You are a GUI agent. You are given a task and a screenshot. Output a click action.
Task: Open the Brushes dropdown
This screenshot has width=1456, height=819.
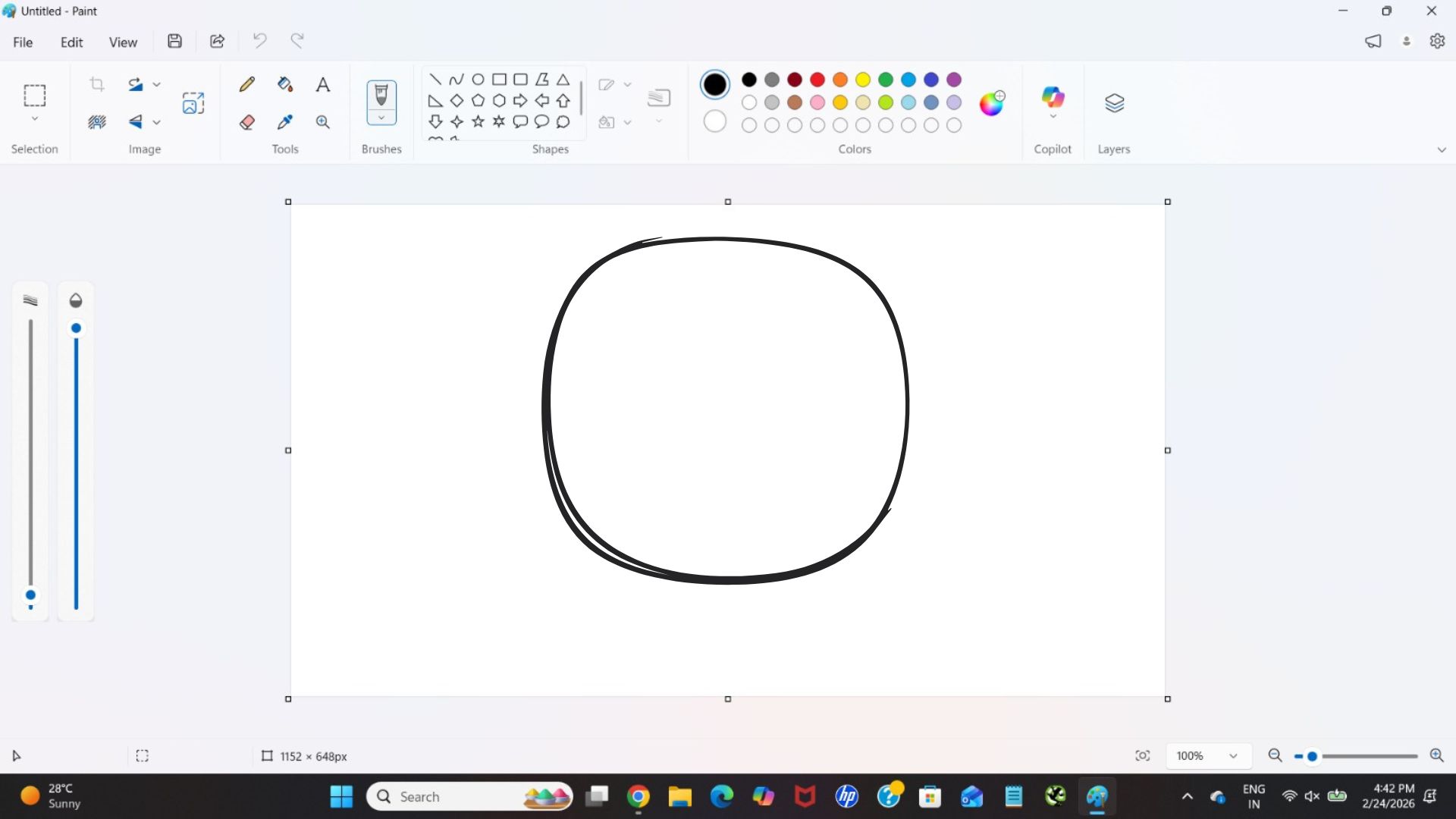381,120
